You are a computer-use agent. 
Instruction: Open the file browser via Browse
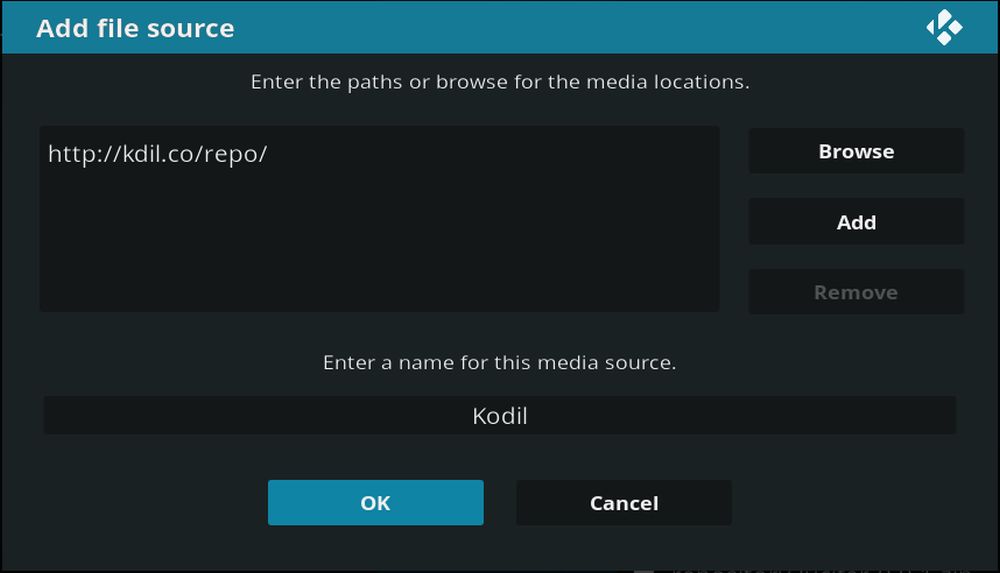pyautogui.click(x=856, y=151)
